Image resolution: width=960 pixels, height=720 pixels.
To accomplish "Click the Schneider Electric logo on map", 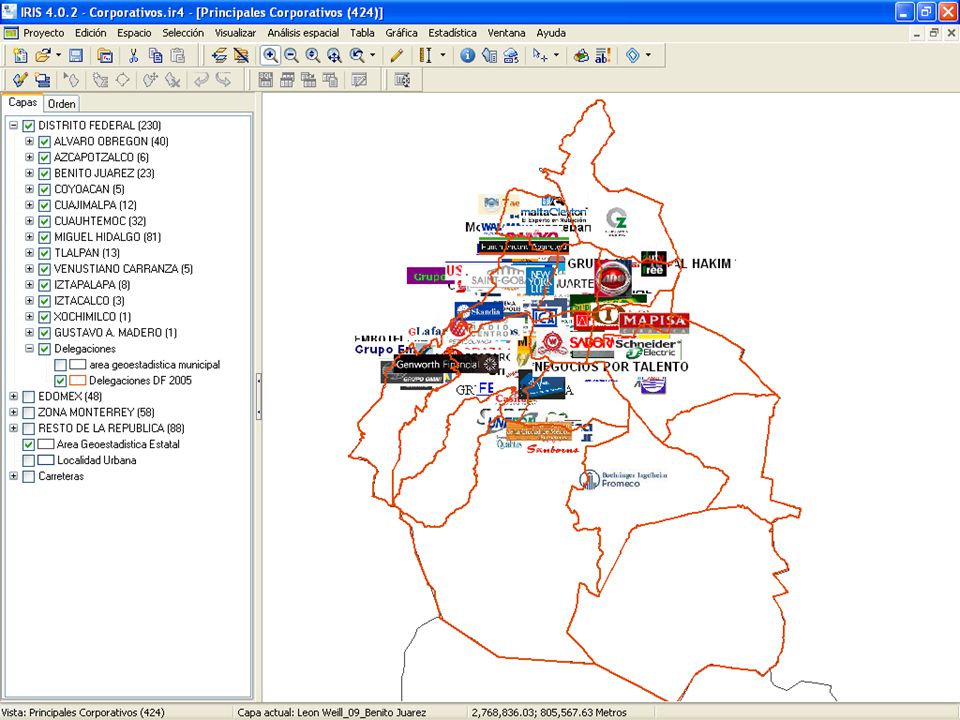I will point(646,348).
